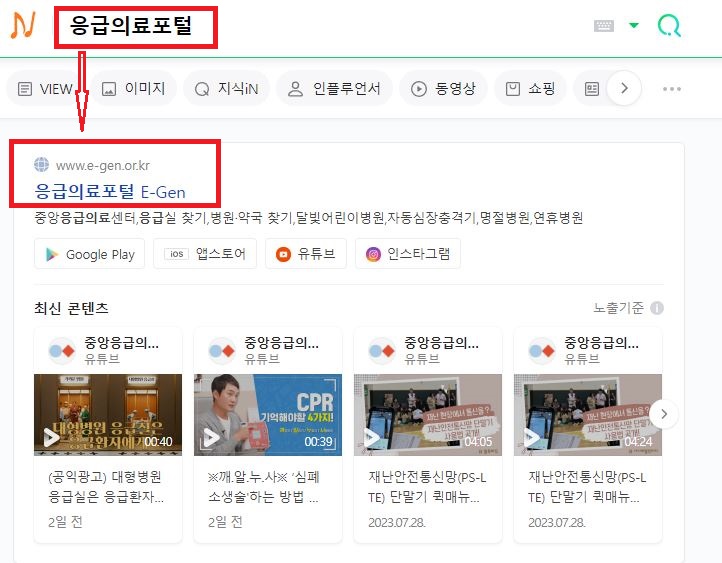
Task: Click channel logo on the 04:24 video card
Action: [x=542, y=351]
